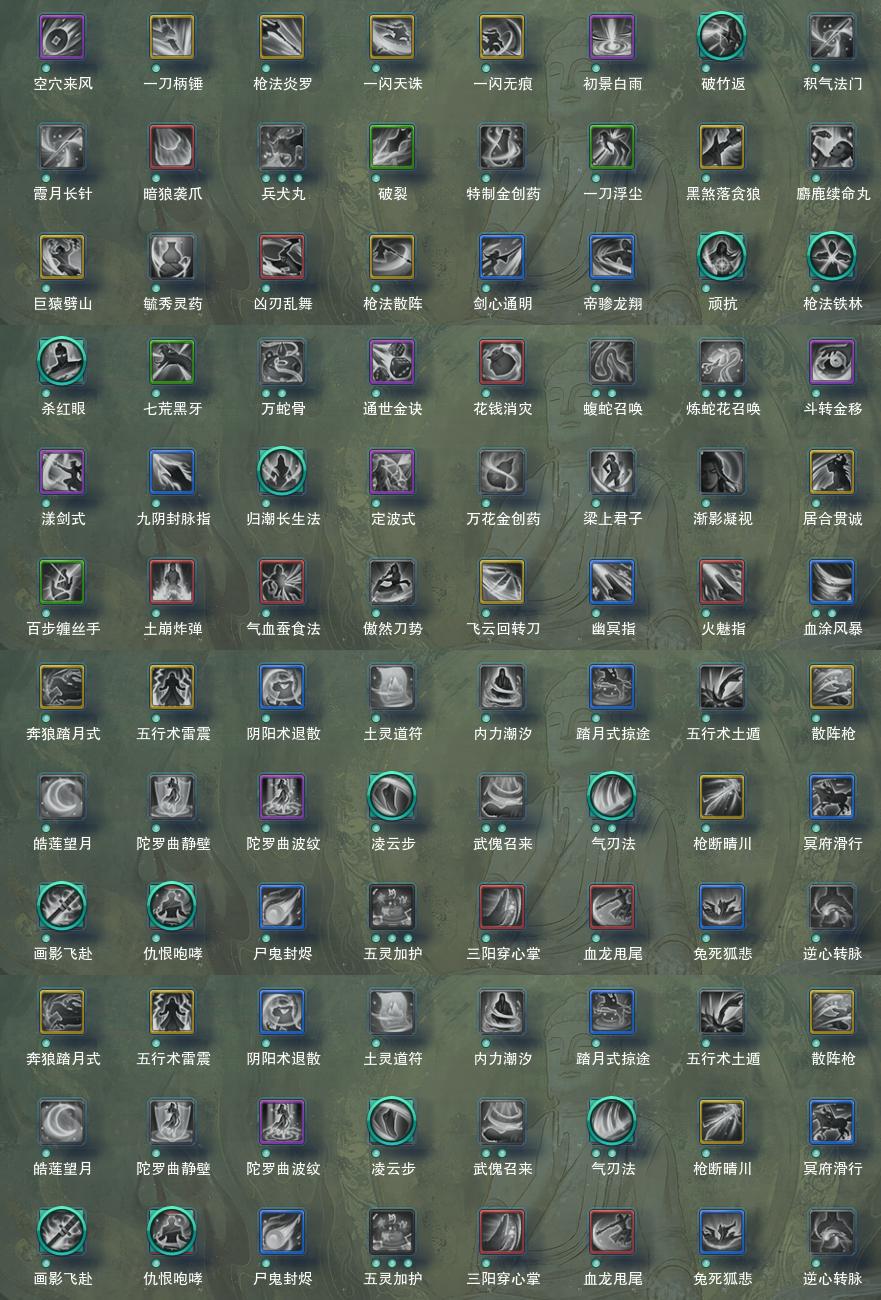Pick the 居合贯诚 skill icon
This screenshot has width=881, height=1300.
(832, 473)
